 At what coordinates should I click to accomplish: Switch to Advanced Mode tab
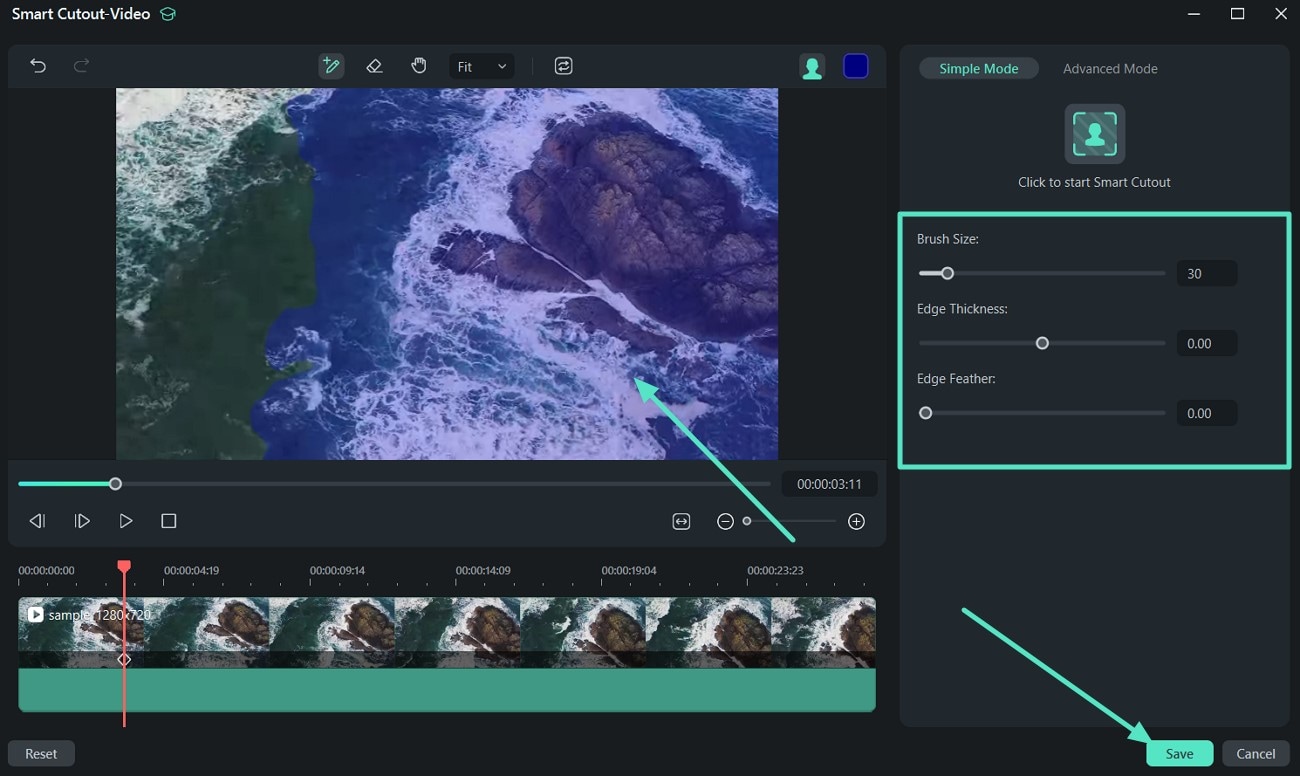coord(1110,68)
